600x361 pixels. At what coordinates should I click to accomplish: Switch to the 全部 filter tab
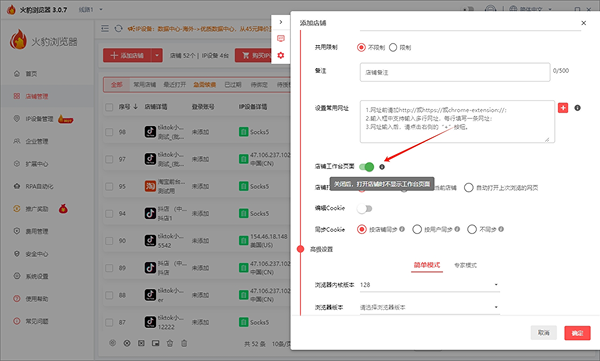(x=117, y=85)
